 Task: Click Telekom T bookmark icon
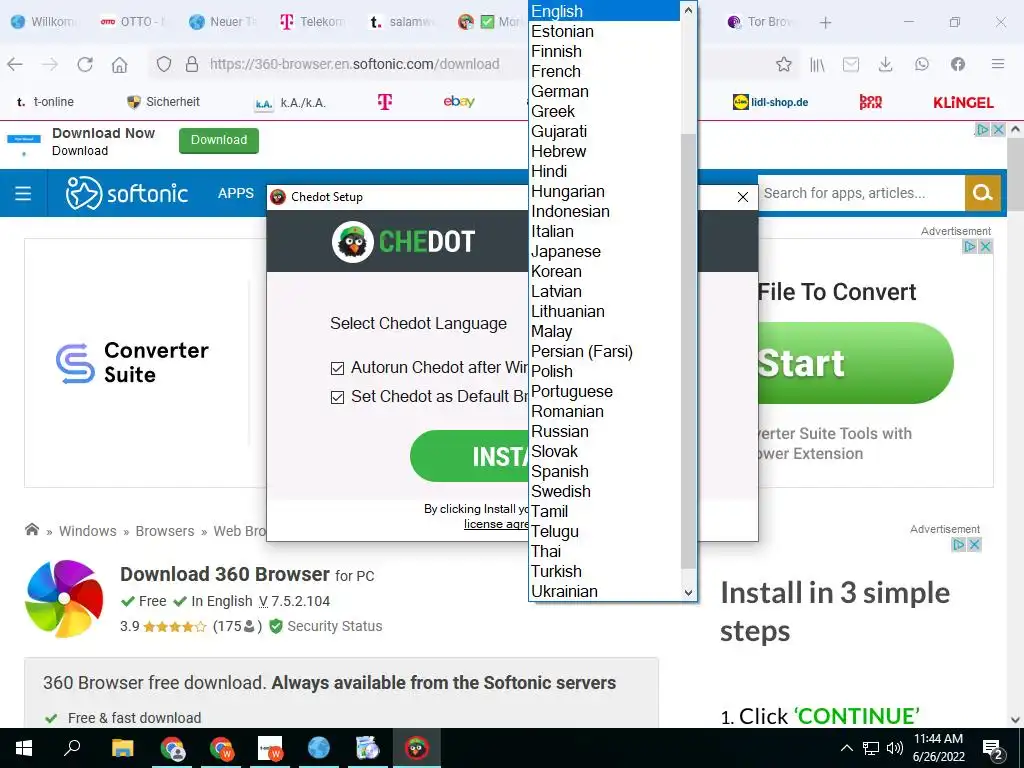[385, 102]
